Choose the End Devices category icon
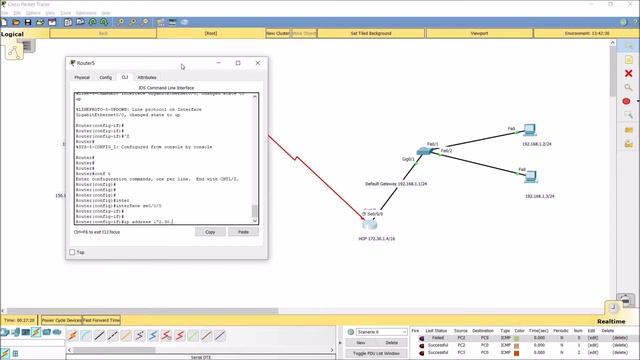Image resolution: width=640 pixels, height=360 pixels. [16, 332]
